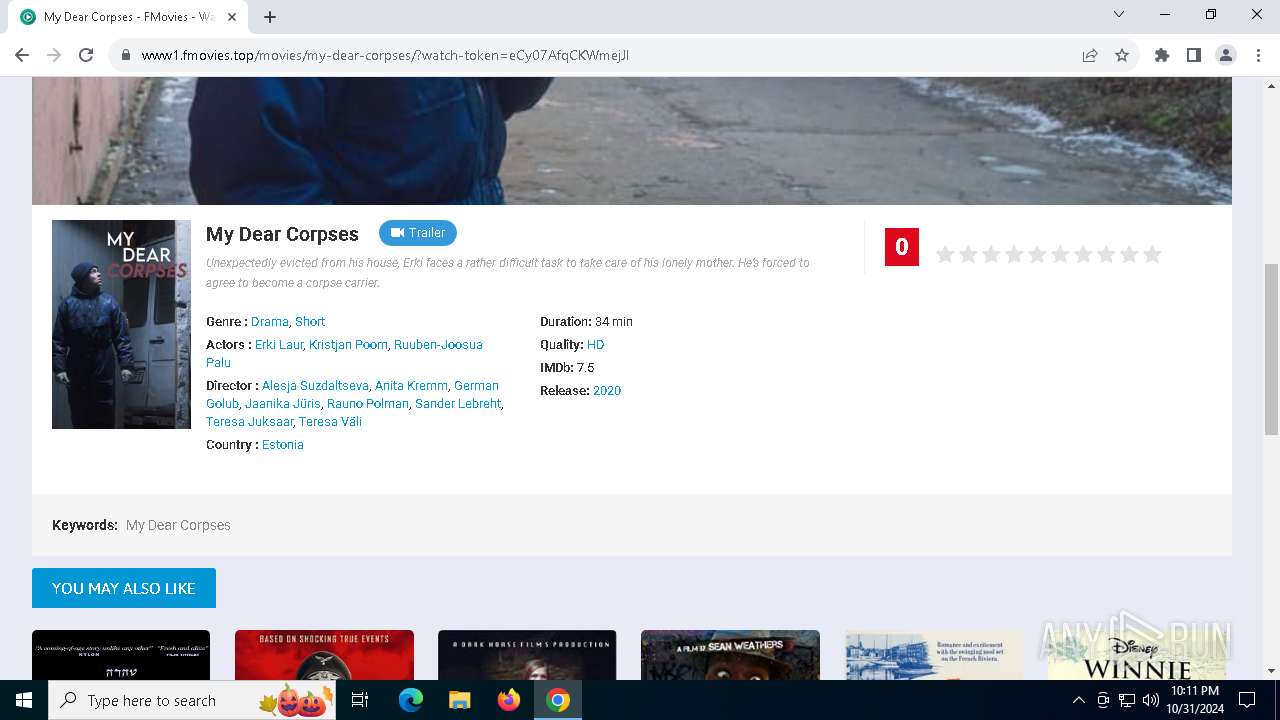Rate the movie ten stars
This screenshot has width=1280, height=720.
point(1152,254)
